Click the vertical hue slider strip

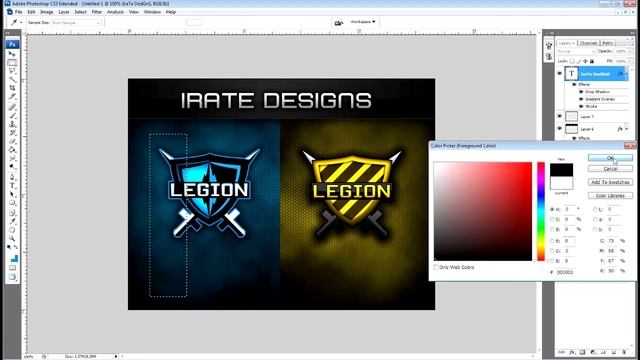coord(541,211)
